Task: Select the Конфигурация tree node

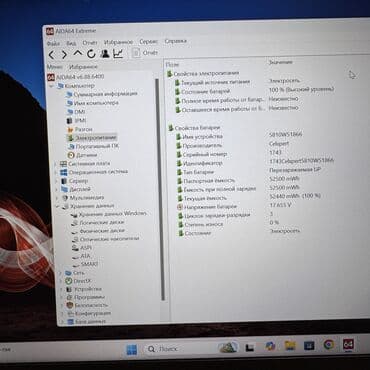Action: [89, 314]
